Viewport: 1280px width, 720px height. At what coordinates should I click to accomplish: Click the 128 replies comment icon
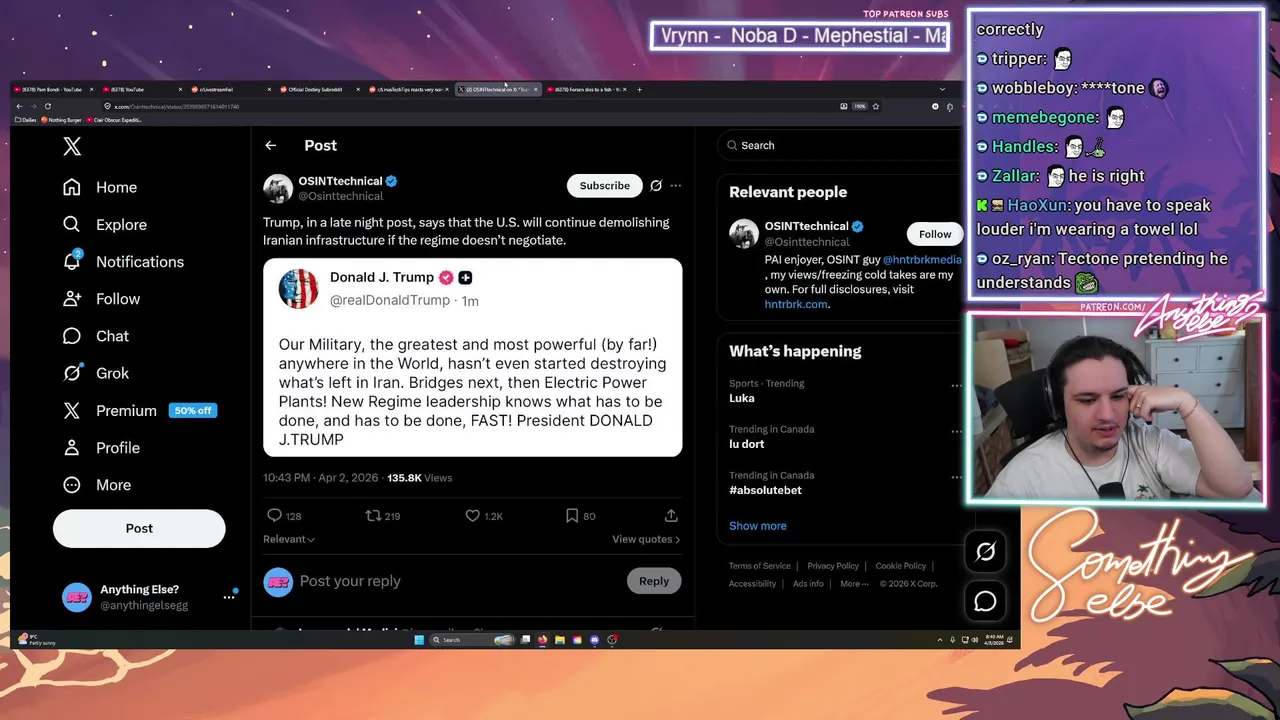coord(274,515)
